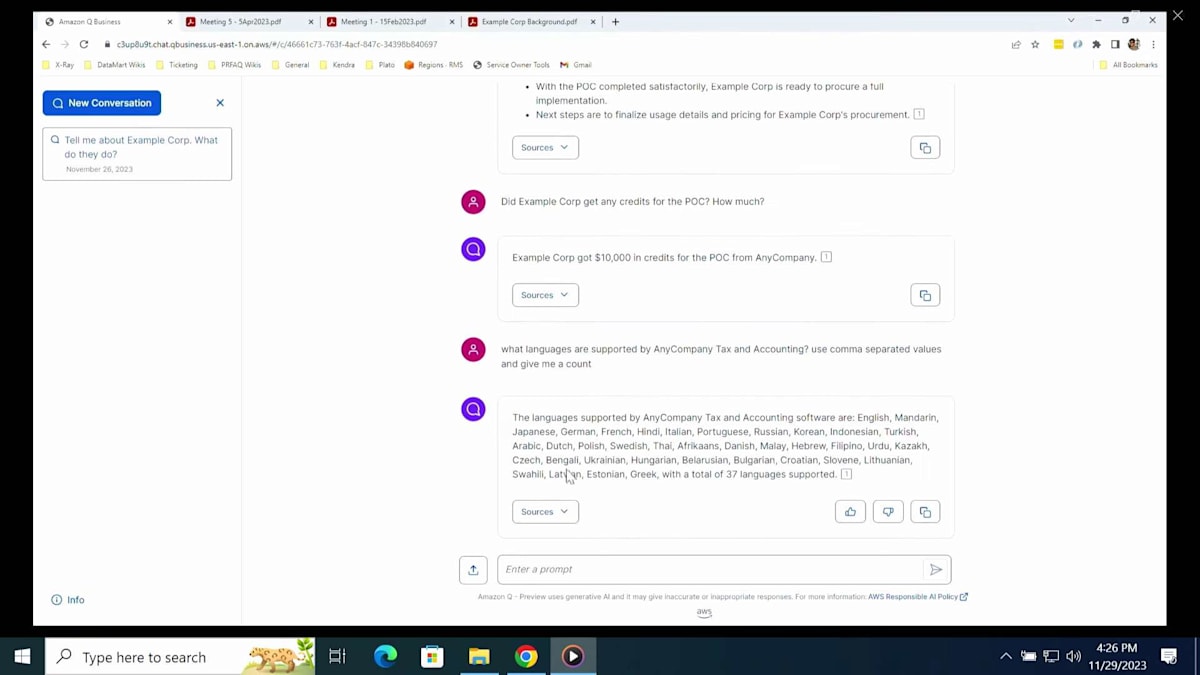The width and height of the screenshot is (1200, 675).
Task: Switch to Example Corp Background.pdf tab
Action: 531,21
